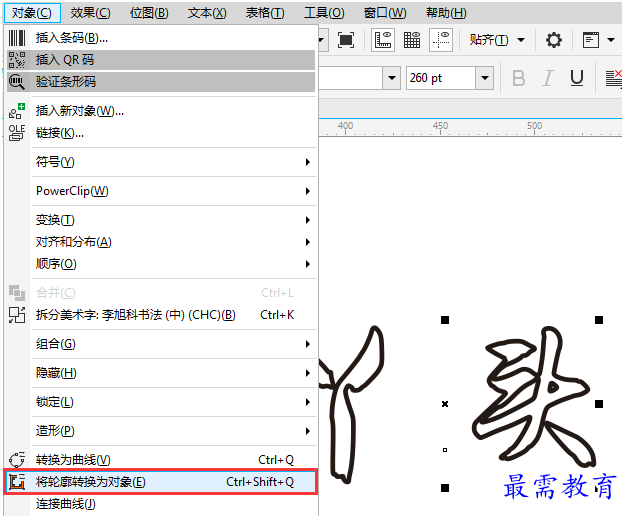This screenshot has height=518, width=625.
Task: Open options via the gear icon
Action: pos(554,40)
